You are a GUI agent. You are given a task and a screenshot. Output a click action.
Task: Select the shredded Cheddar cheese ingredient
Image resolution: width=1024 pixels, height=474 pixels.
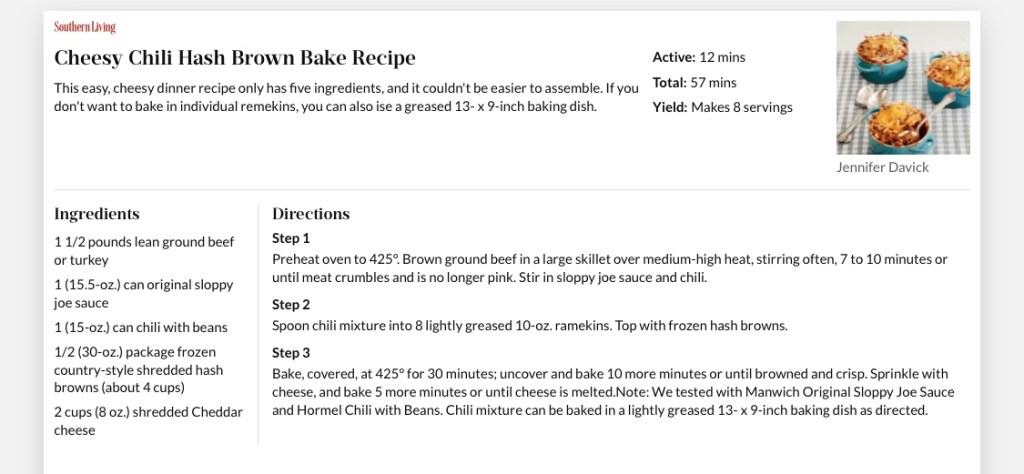tap(148, 421)
